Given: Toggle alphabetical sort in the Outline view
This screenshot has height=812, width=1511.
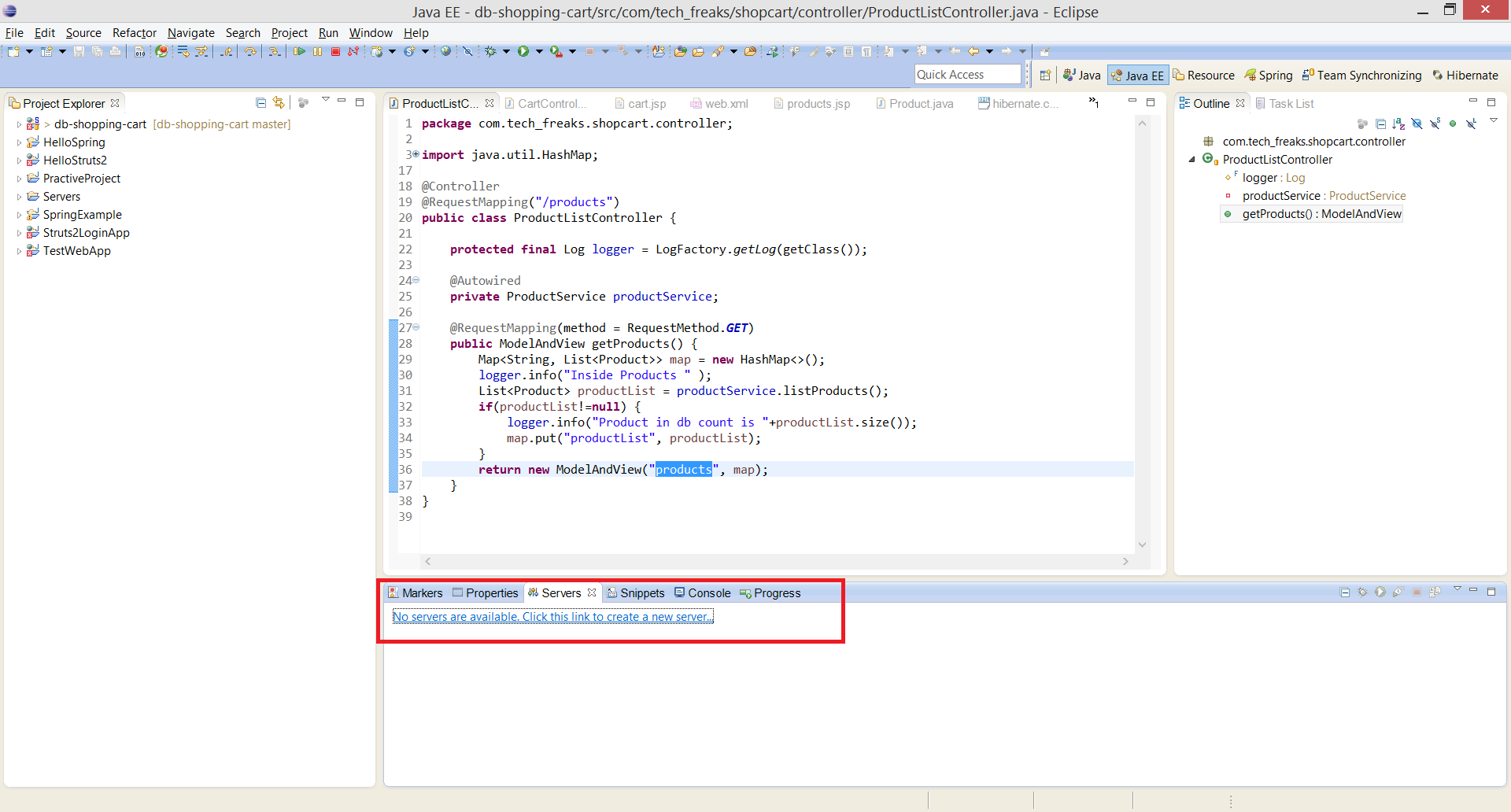Looking at the screenshot, I should click(1398, 124).
